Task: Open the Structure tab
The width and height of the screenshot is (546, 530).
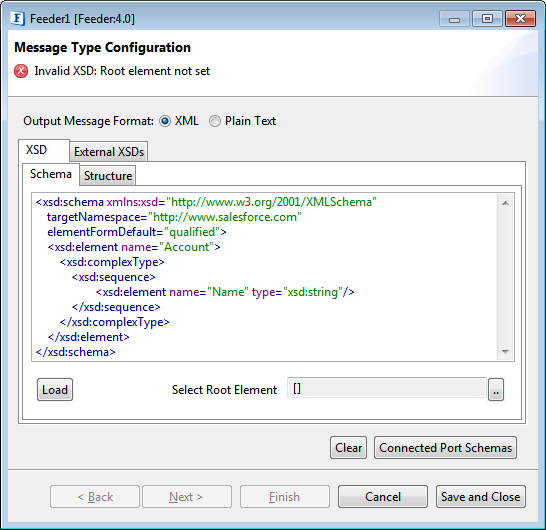Action: [108, 176]
